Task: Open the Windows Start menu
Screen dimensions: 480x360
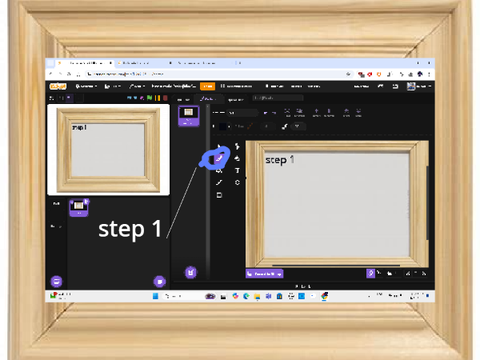Action: pos(155,296)
